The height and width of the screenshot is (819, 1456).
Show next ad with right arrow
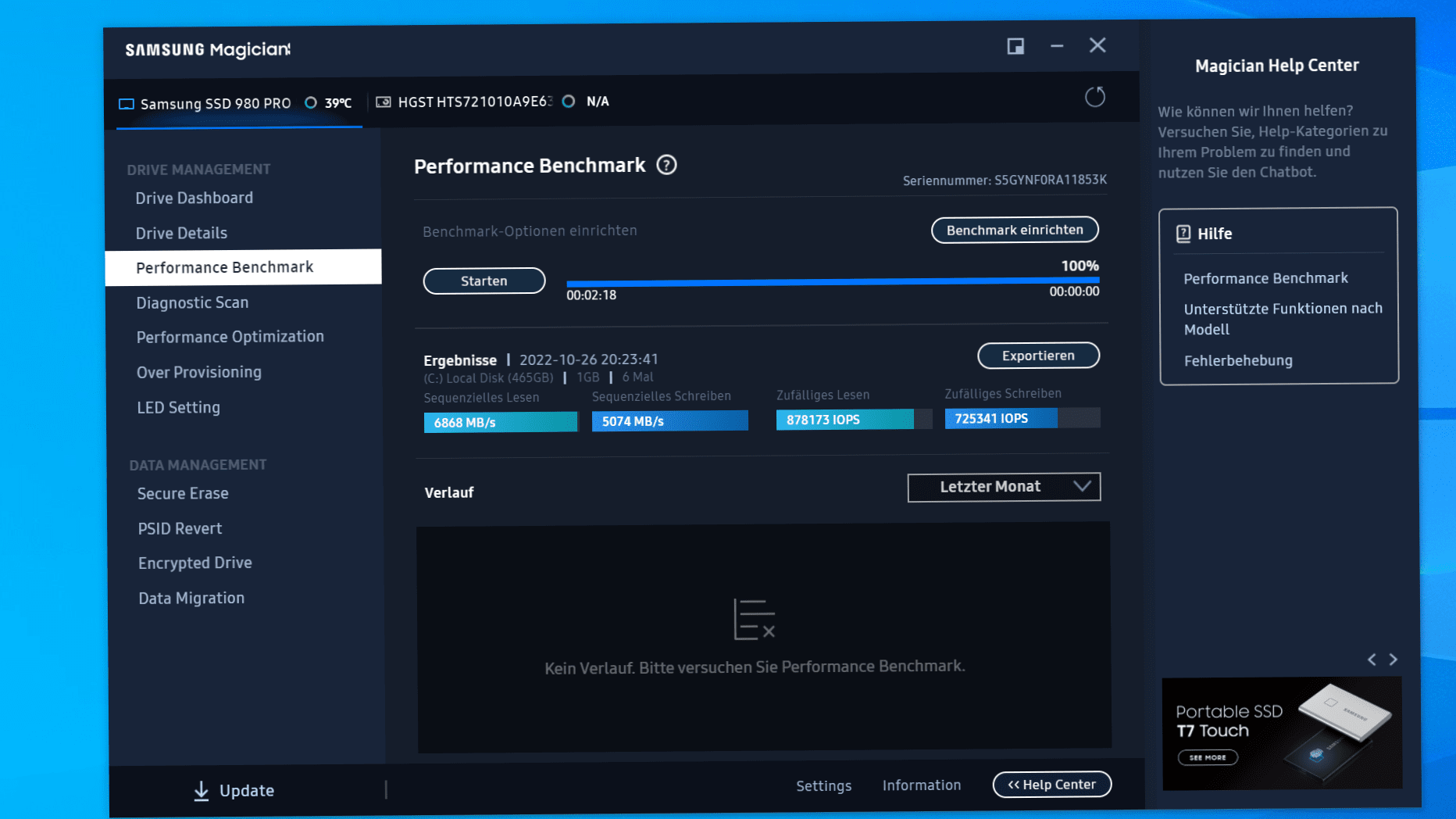tap(1393, 660)
